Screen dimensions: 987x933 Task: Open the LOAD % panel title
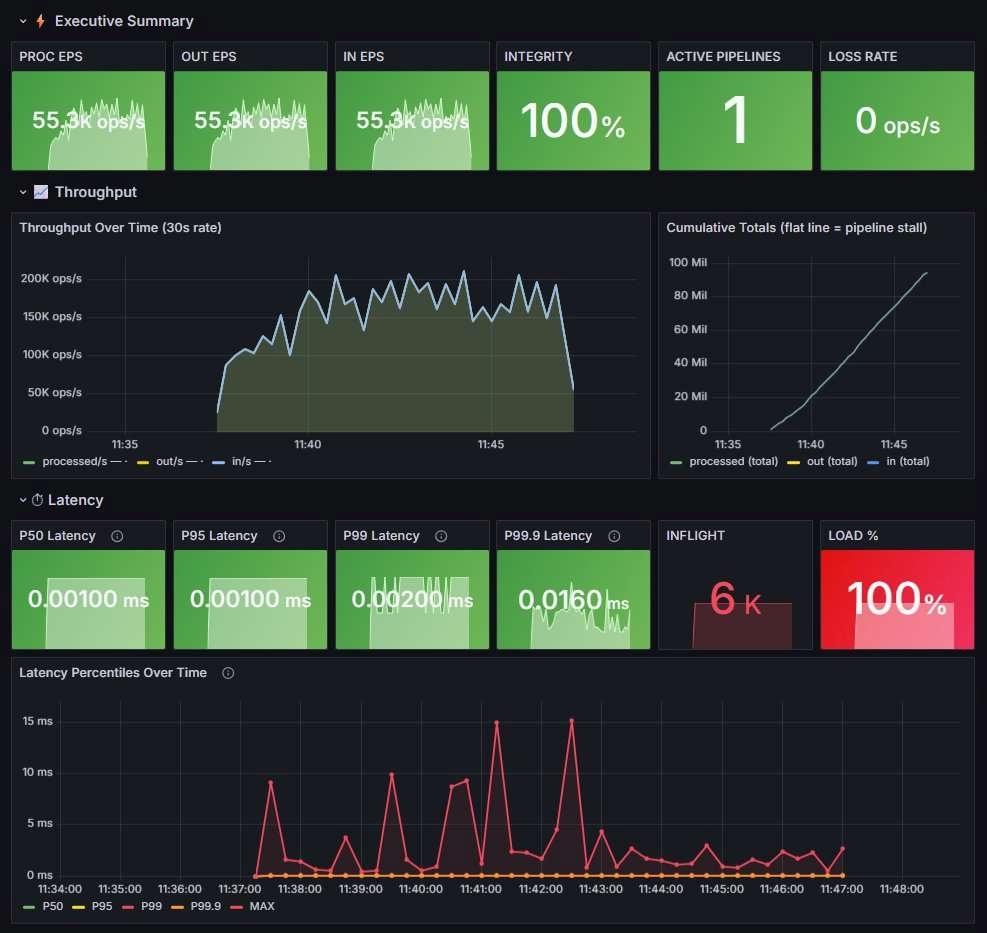[x=853, y=536]
